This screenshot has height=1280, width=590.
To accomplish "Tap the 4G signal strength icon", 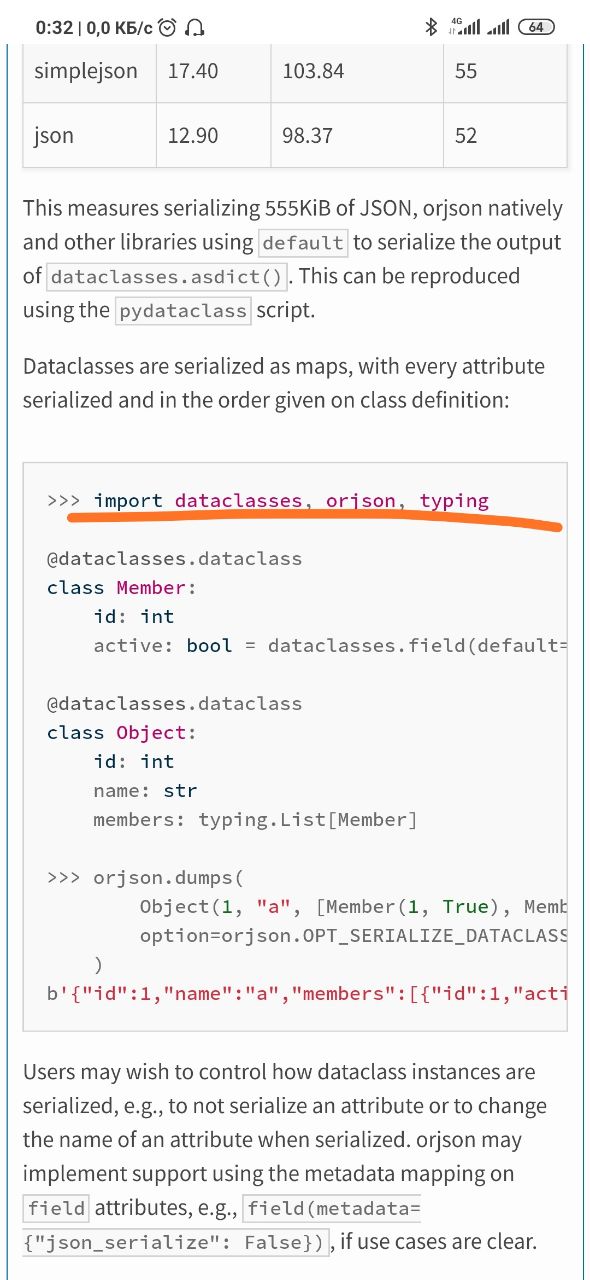I will 466,27.
